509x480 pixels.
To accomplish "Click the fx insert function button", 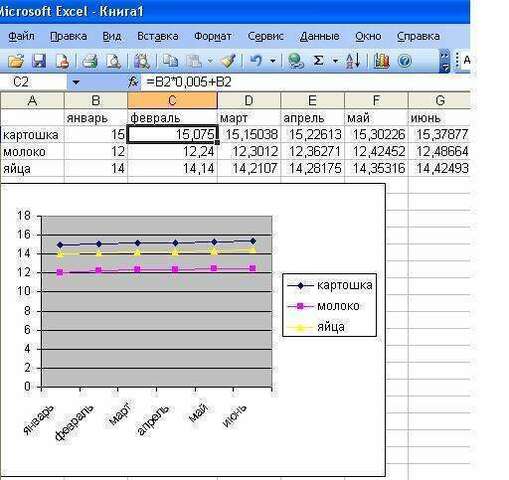I will tap(133, 82).
